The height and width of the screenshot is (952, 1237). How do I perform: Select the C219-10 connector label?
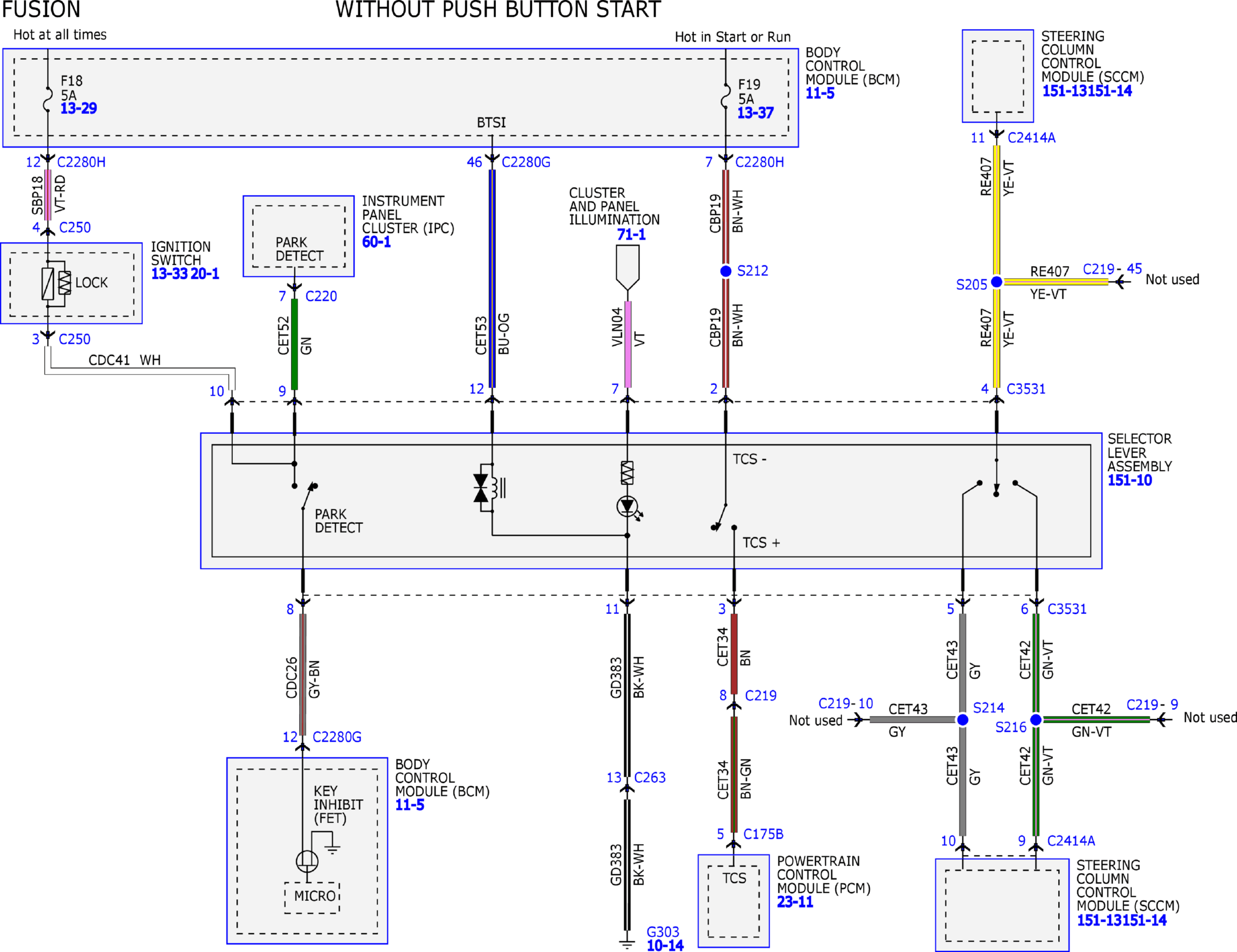click(x=845, y=703)
